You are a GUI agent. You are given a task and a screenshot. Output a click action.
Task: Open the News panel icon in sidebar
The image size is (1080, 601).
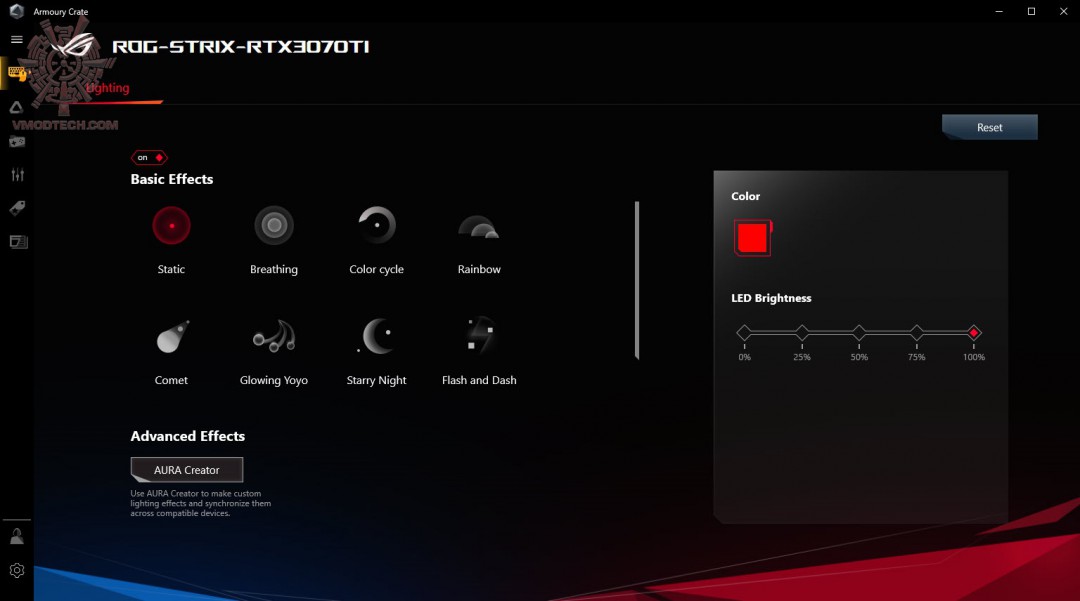pos(18,242)
